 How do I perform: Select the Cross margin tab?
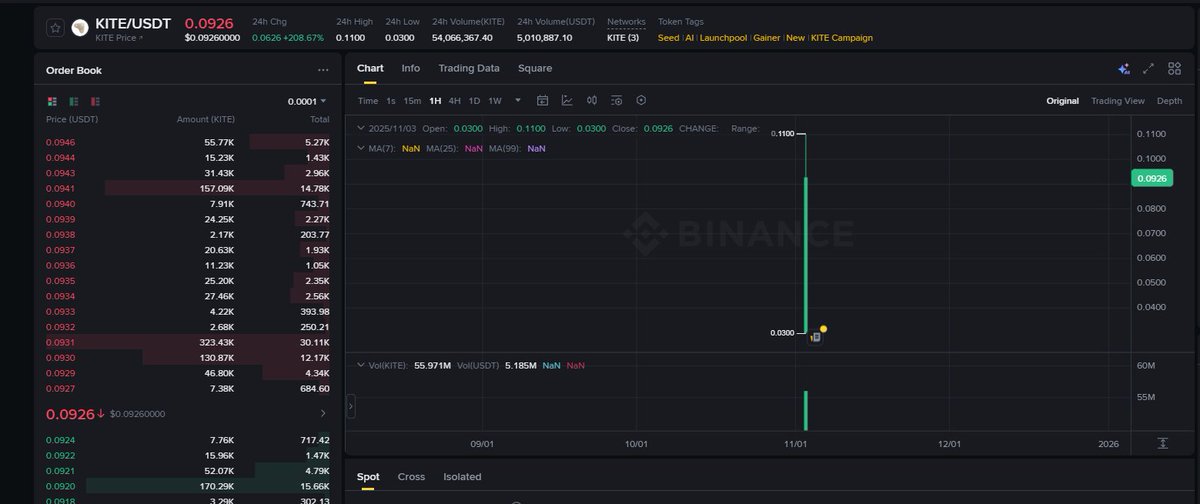(x=411, y=477)
